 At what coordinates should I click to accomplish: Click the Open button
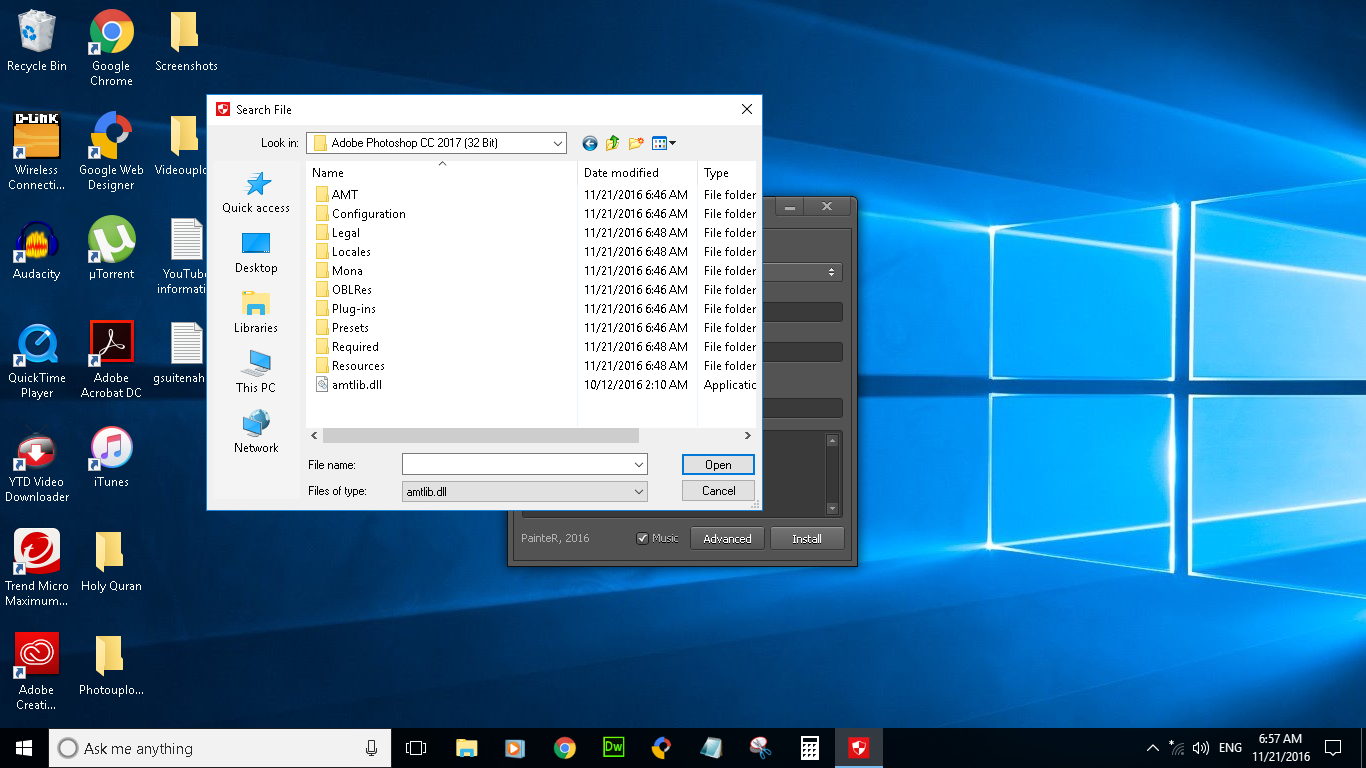point(718,465)
